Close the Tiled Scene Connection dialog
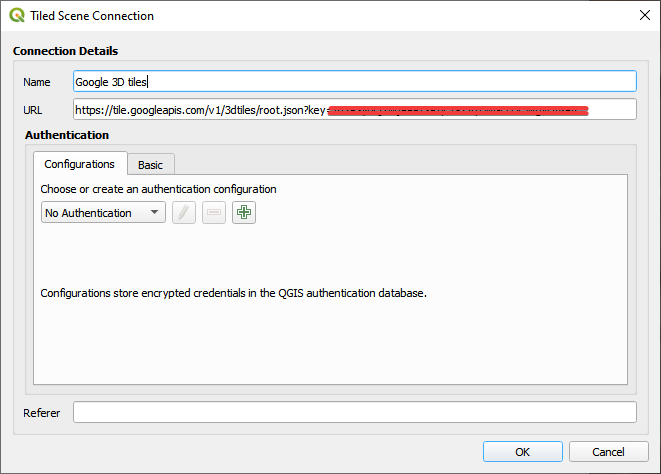The image size is (661, 474). 642,16
